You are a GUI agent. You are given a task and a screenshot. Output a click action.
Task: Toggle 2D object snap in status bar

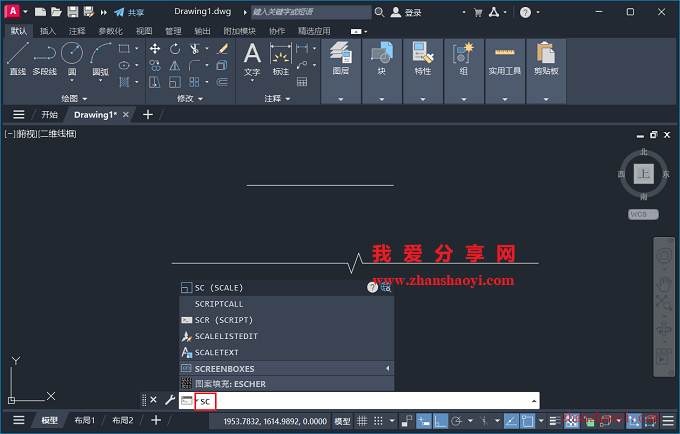(528, 421)
